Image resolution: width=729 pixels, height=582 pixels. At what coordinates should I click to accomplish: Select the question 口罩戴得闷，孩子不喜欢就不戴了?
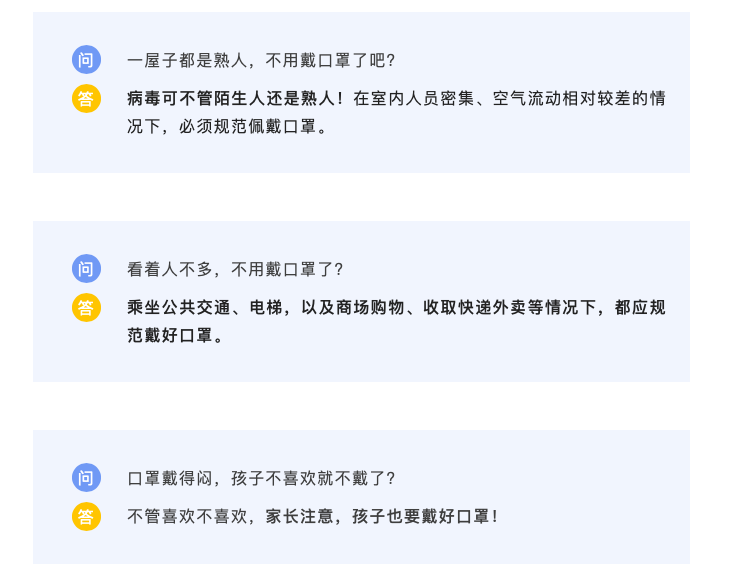tap(261, 478)
